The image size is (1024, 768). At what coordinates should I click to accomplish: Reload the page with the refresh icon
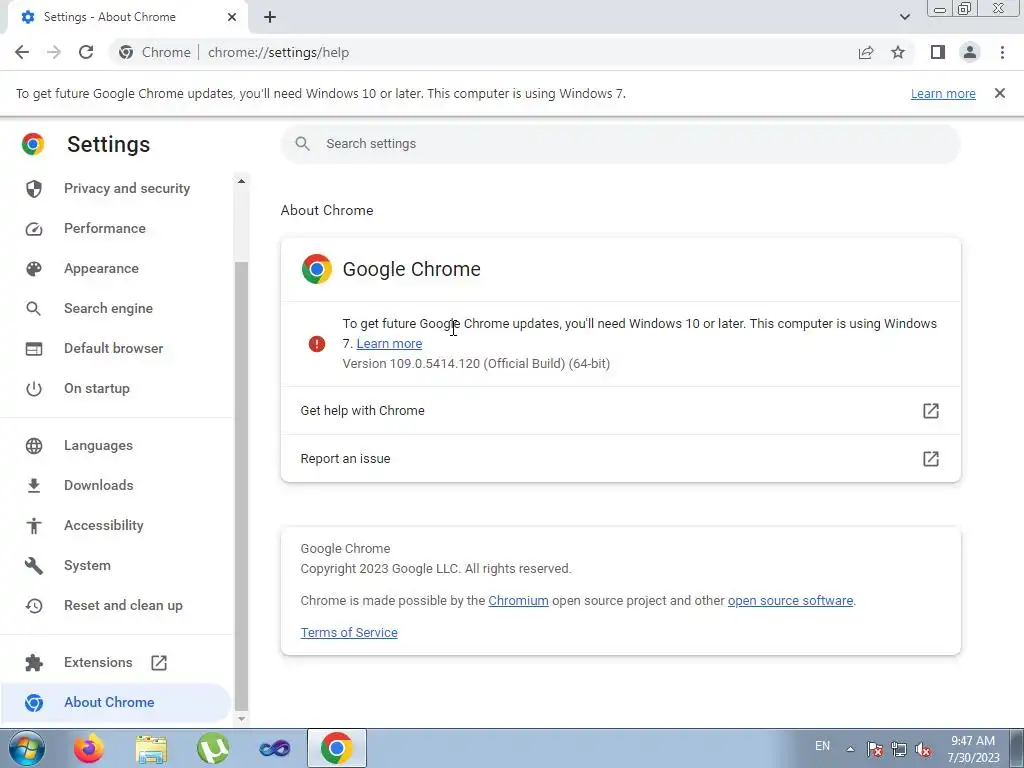click(x=86, y=52)
